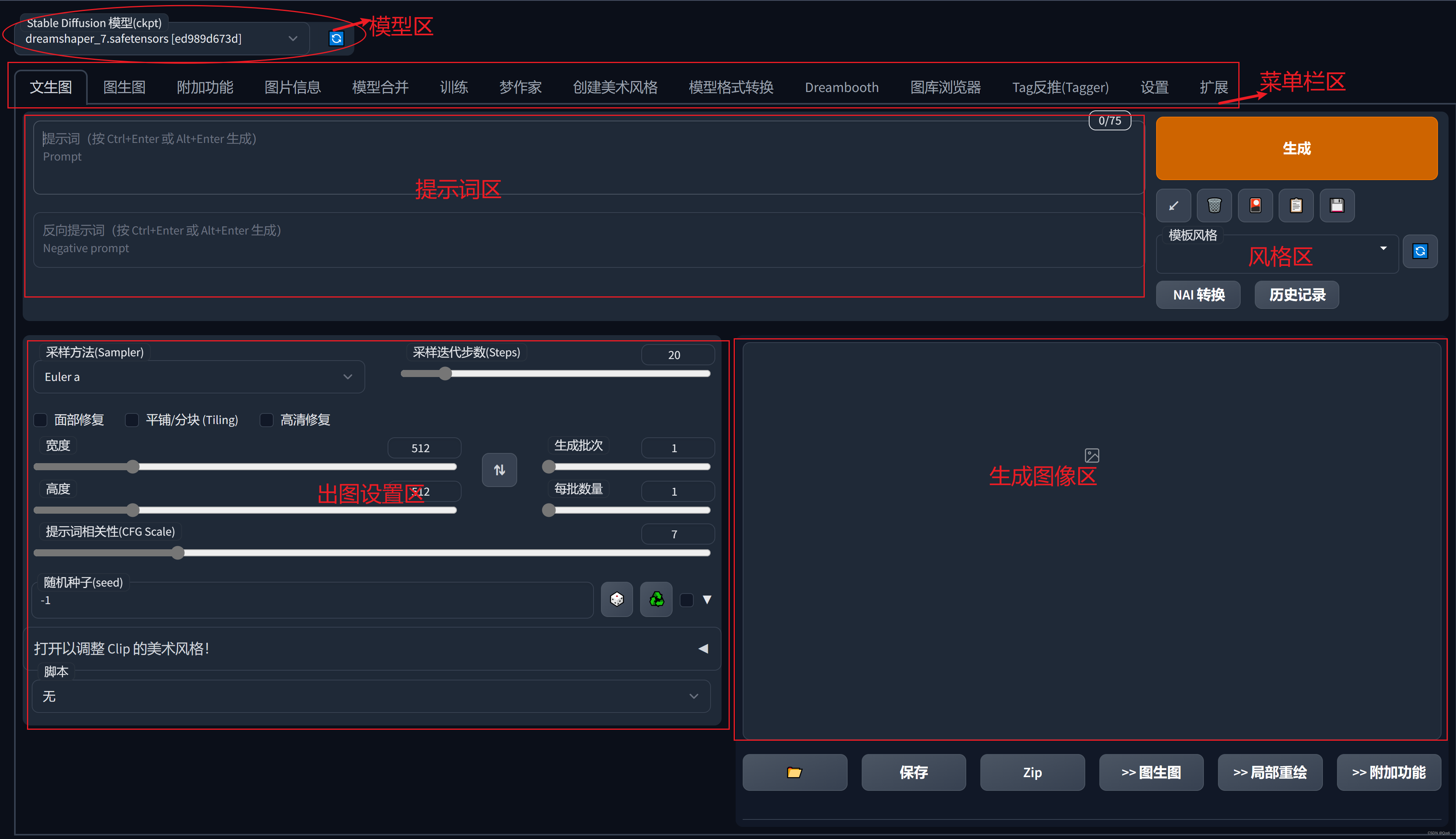Open the Dreambooth tab
The height and width of the screenshot is (839, 1456).
(842, 88)
